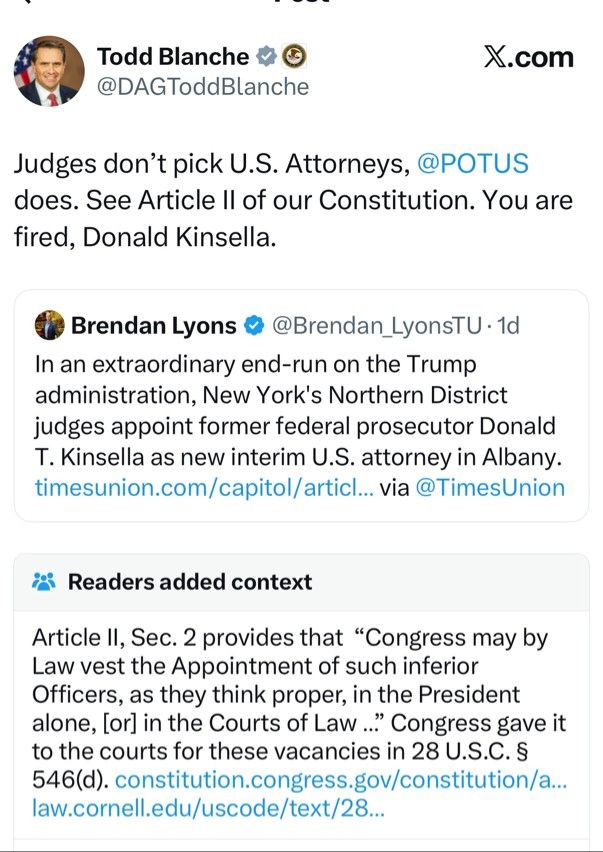Open the @POTUS mention link
This screenshot has height=852, width=603.
coord(473,164)
